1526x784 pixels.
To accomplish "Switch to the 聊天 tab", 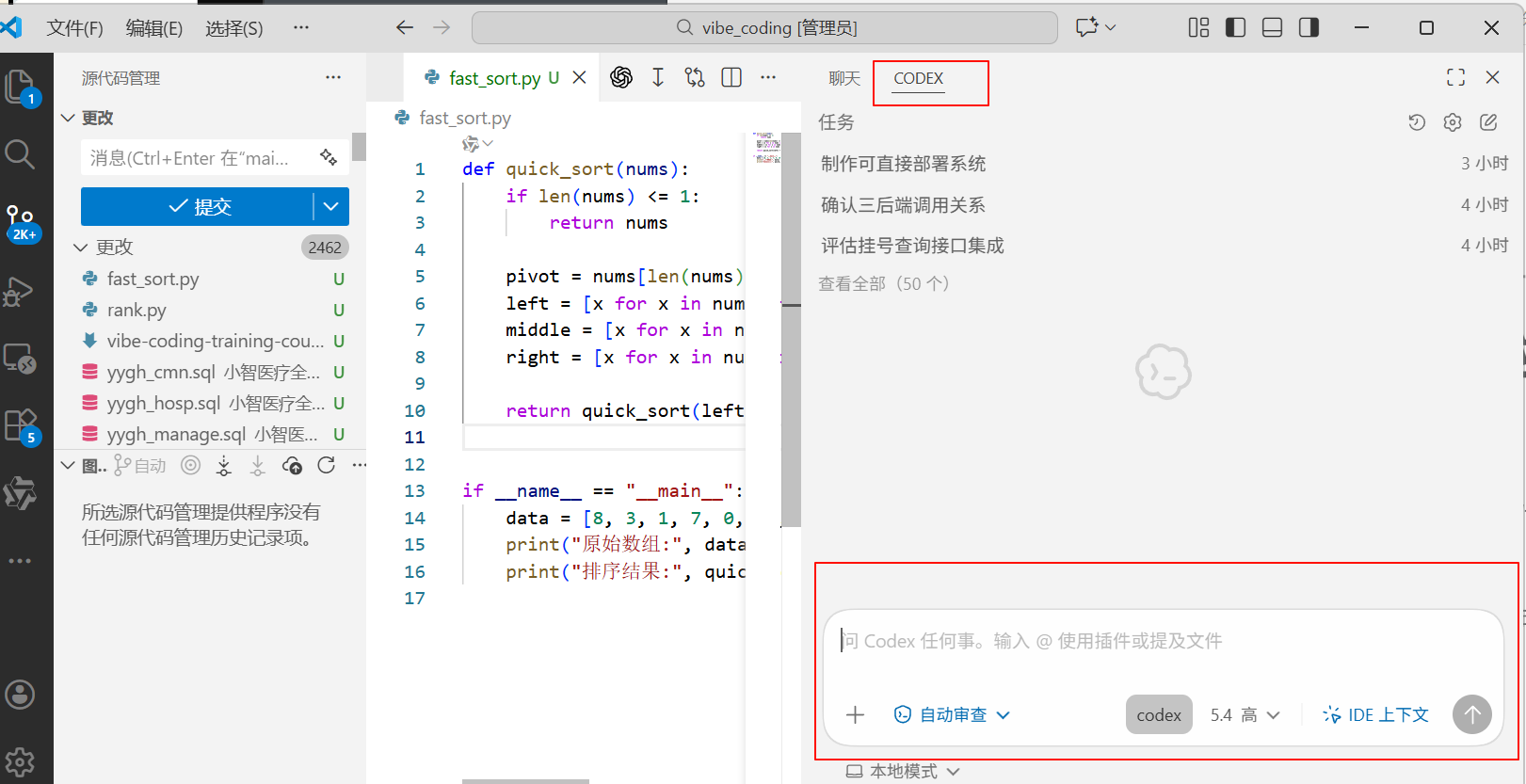I will click(x=844, y=78).
